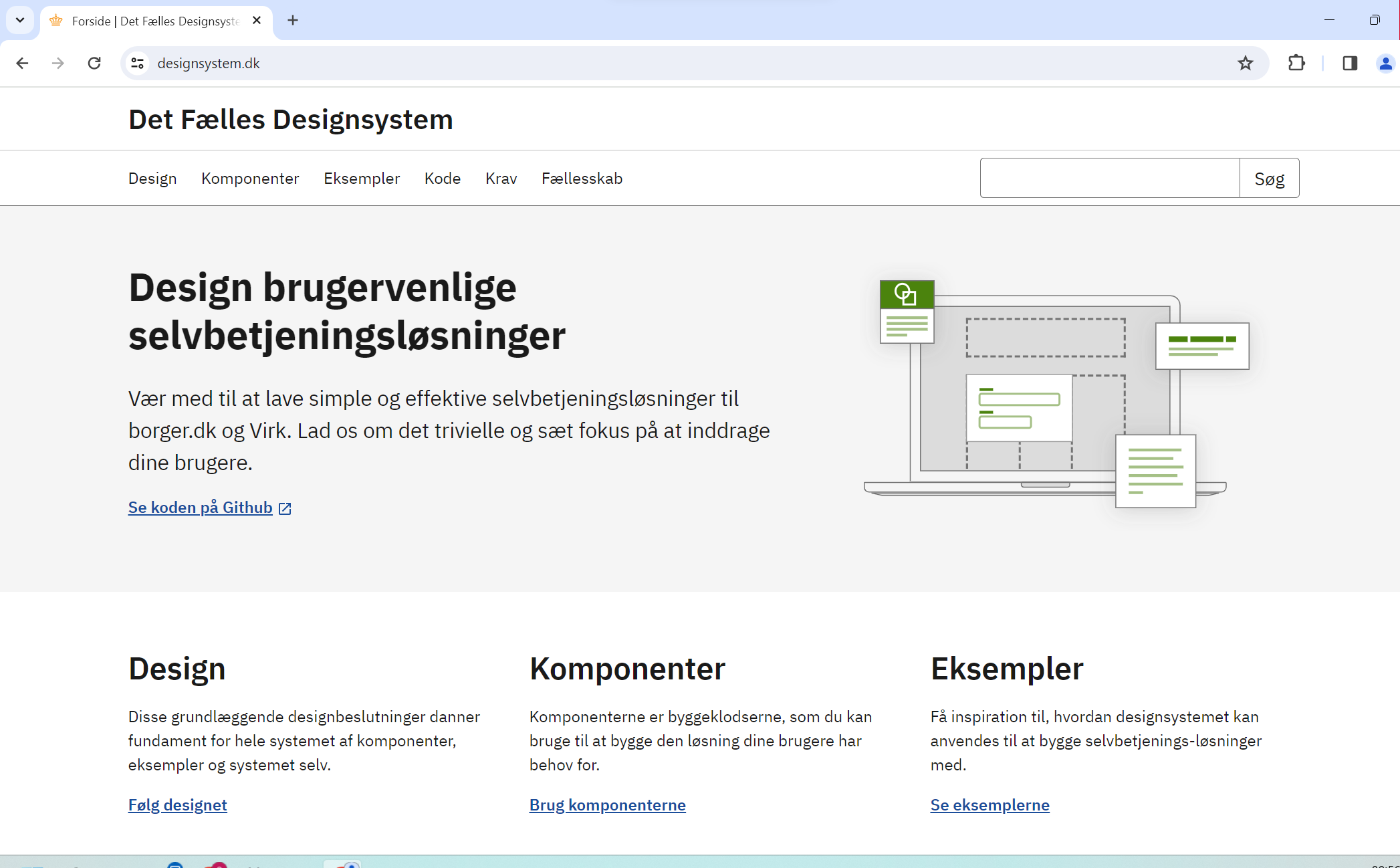Open the Se koden på Github link
The image size is (1400, 868).
point(201,508)
